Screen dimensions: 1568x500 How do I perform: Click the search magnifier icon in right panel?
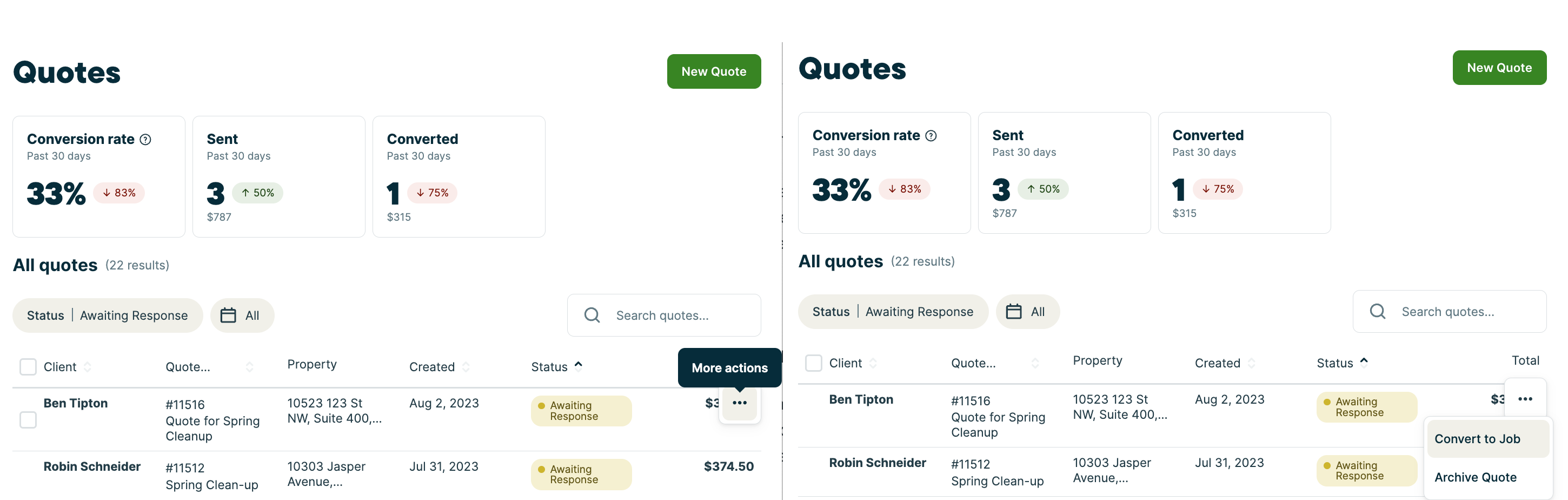[x=1378, y=312]
